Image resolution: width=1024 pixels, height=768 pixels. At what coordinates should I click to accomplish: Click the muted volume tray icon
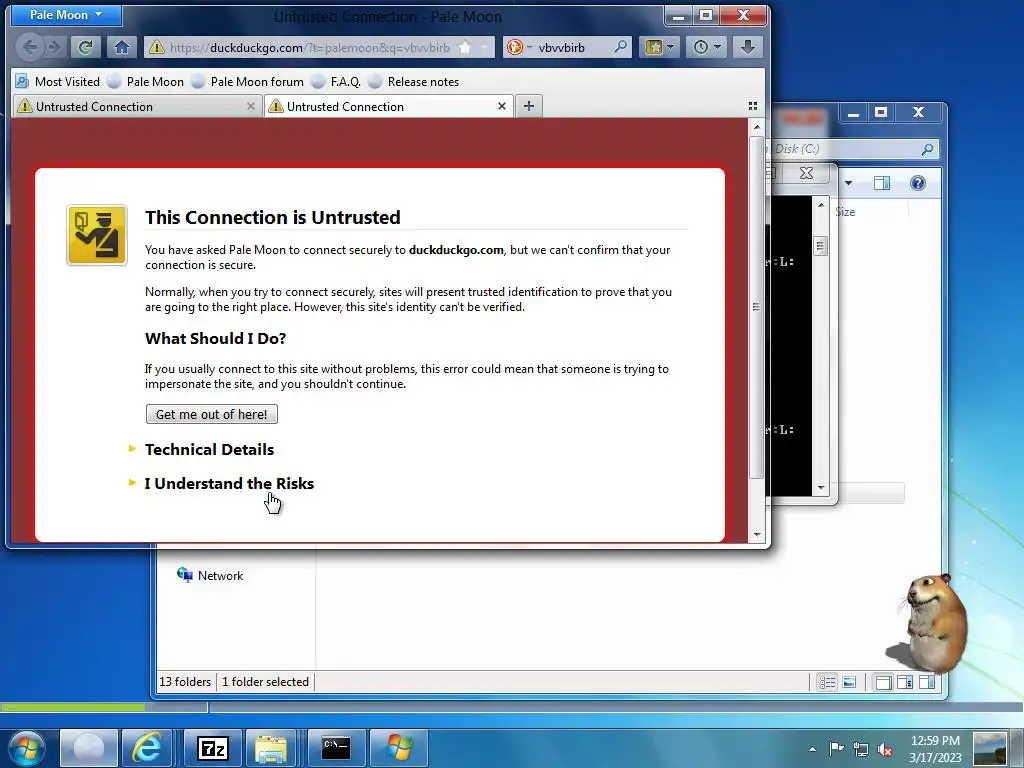[885, 749]
